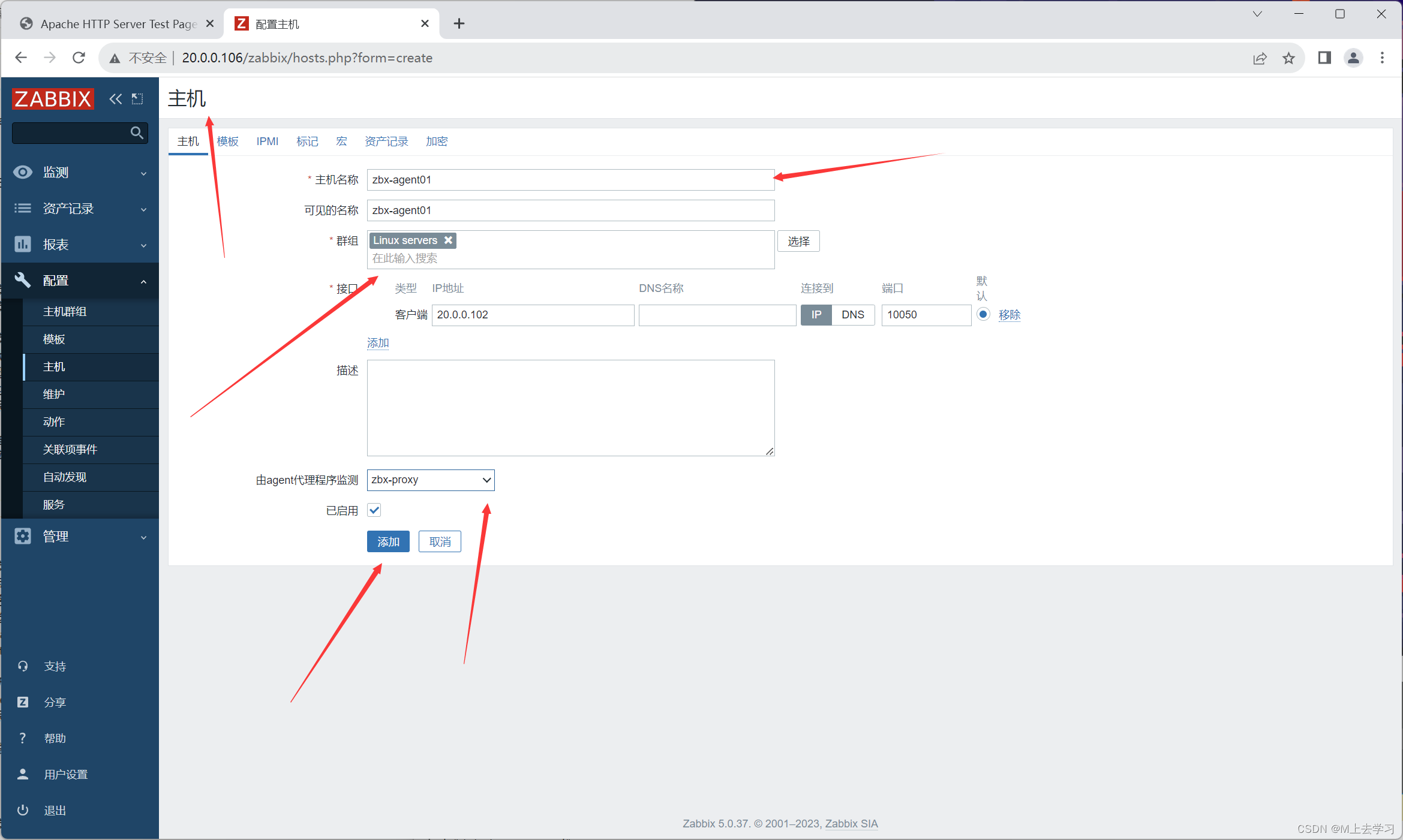
Task: Switch to the 加密 tab
Action: (x=437, y=141)
